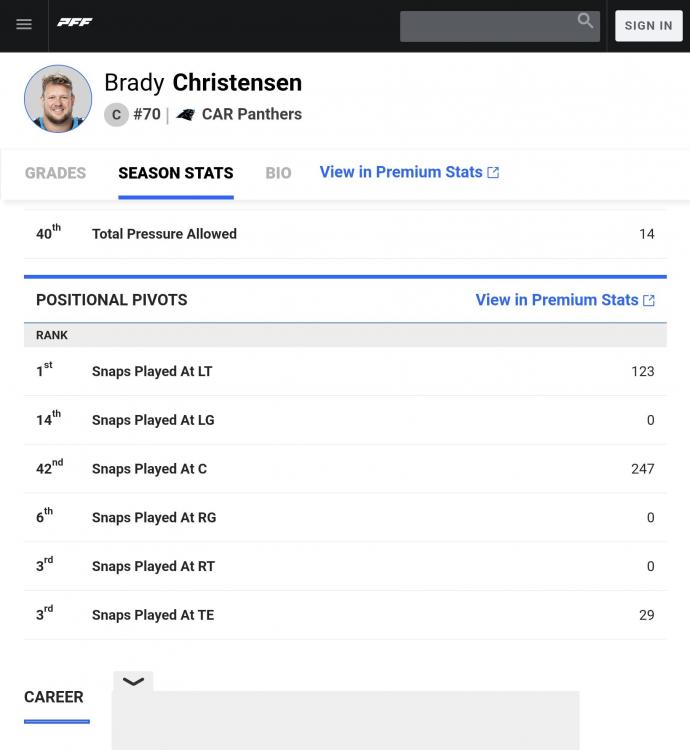This screenshot has width=690, height=750.
Task: Select the Snaps Played At C row
Action: coord(345,468)
